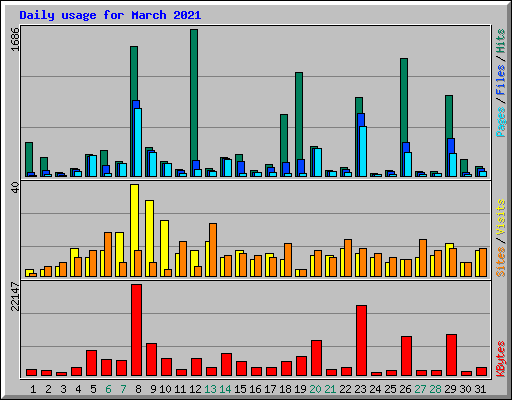Click the red KBytes bar for day 5

pyautogui.click(x=91, y=363)
